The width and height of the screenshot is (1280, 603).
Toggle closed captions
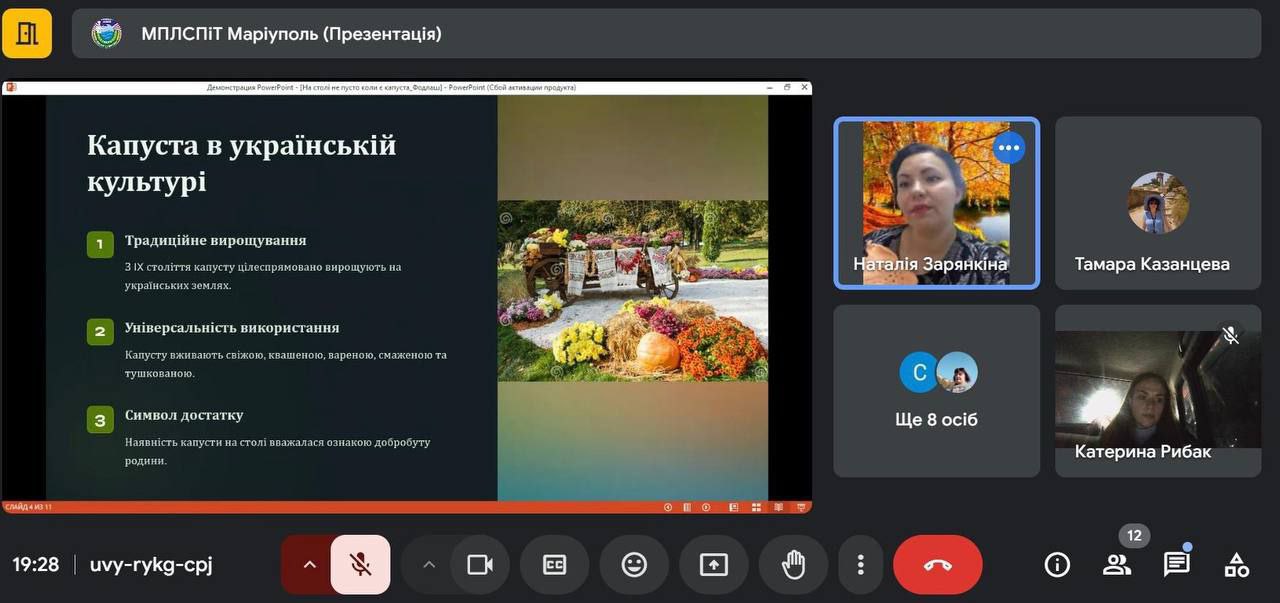pos(554,565)
